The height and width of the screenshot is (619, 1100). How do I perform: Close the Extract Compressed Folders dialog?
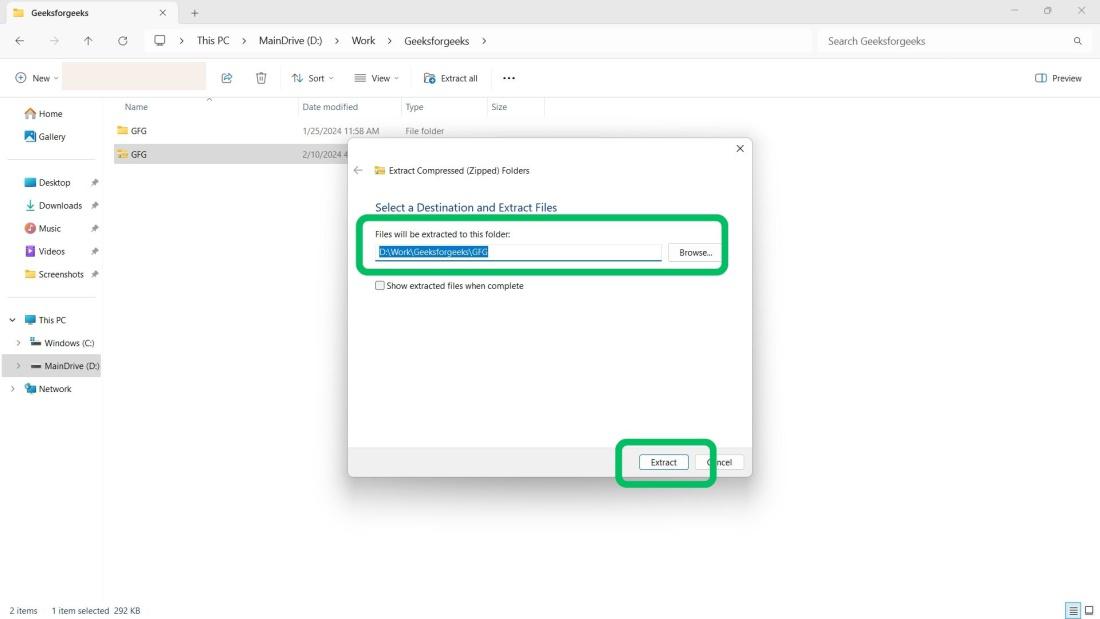pyautogui.click(x=739, y=149)
